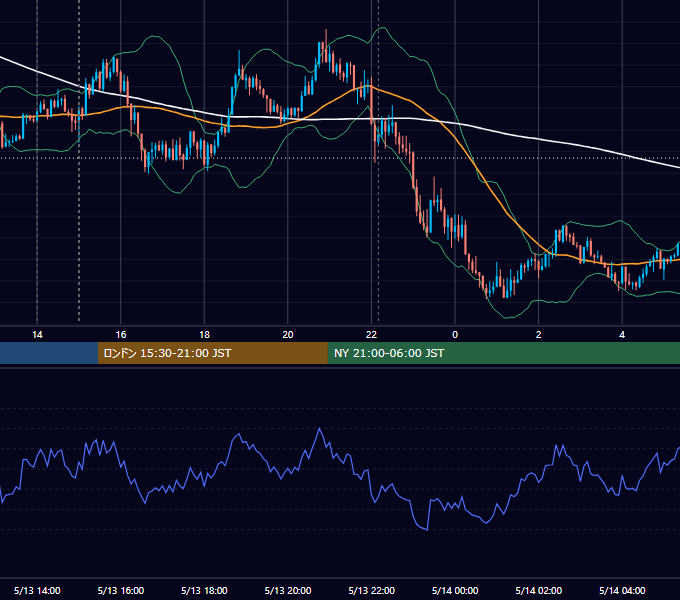Click the 5/13 14:00 time label
This screenshot has height=600, width=680.
point(37,590)
